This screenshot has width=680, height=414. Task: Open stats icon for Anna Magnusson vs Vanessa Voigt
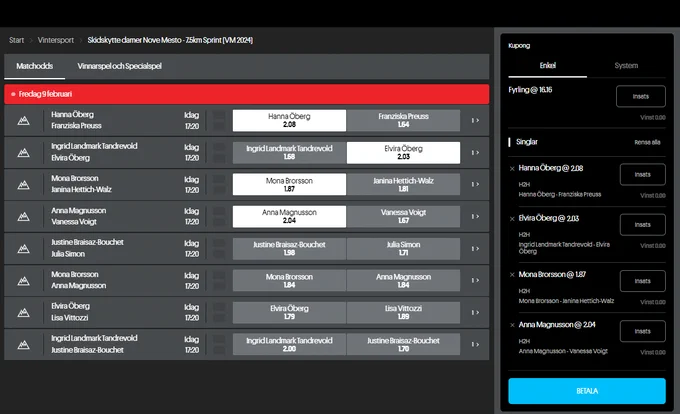[x=219, y=216]
